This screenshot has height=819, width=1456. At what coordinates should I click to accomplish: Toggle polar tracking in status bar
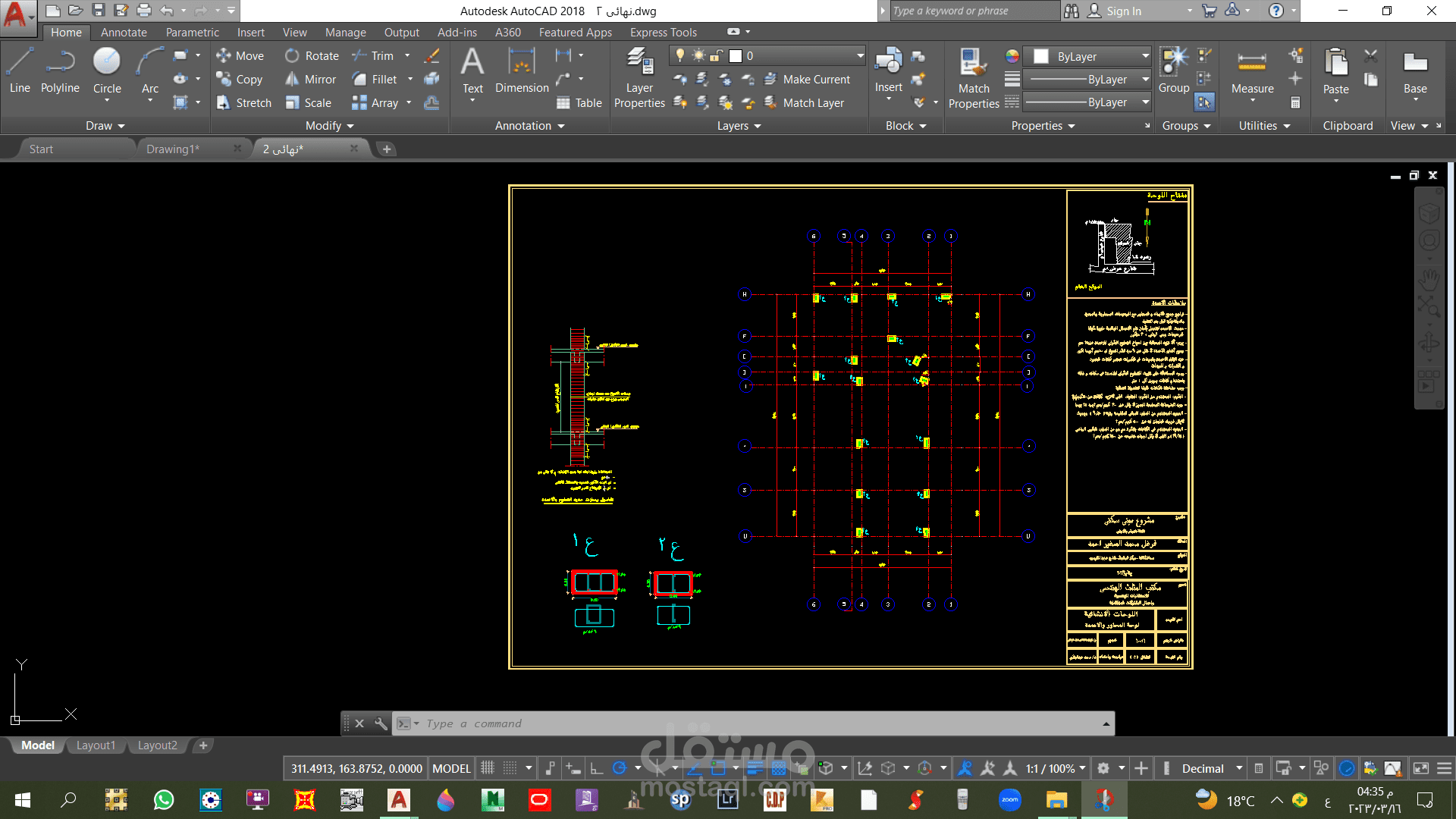coord(620,768)
